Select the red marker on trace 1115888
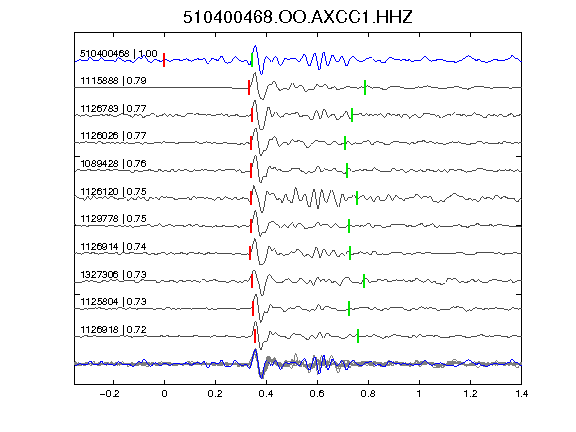The width and height of the screenshot is (576, 432). [x=249, y=87]
